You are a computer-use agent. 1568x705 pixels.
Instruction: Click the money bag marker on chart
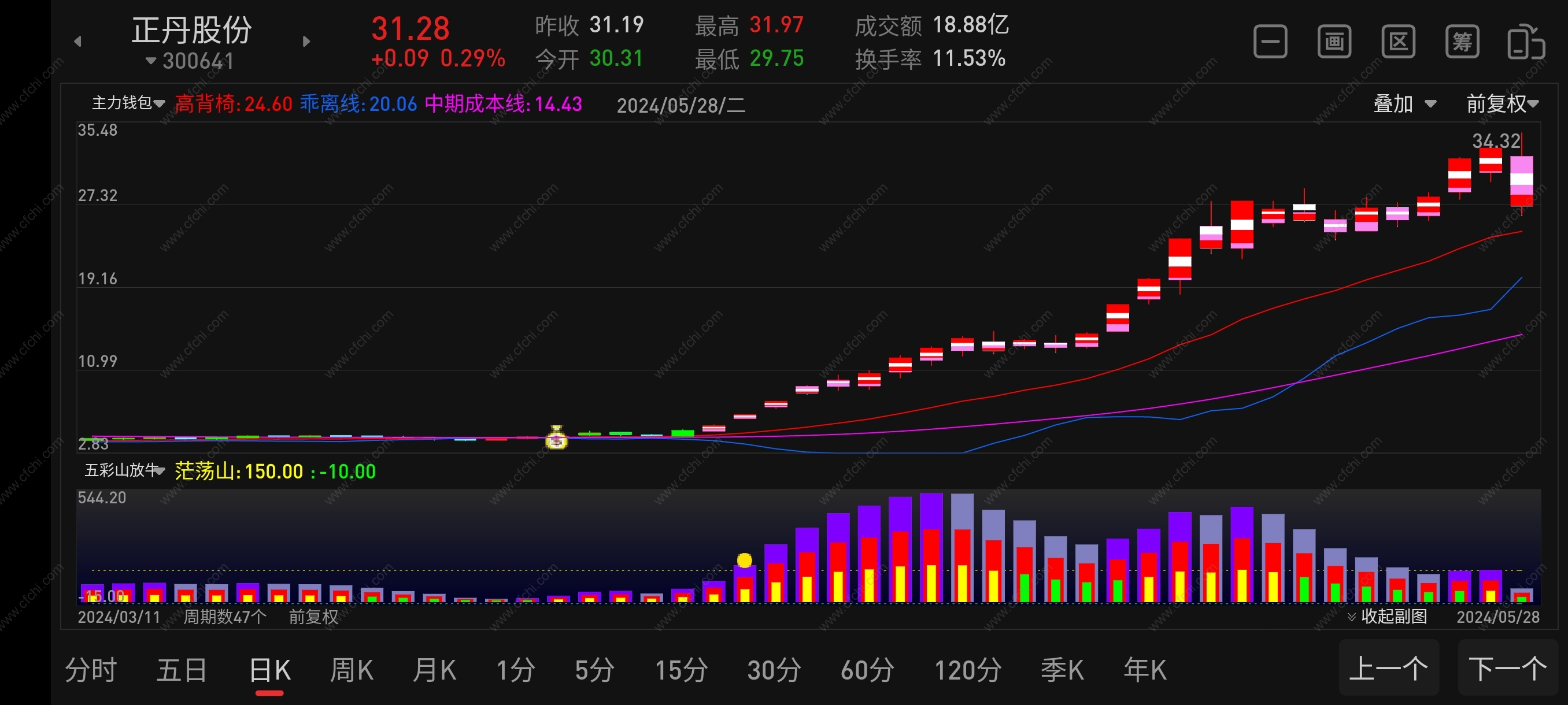(x=556, y=437)
